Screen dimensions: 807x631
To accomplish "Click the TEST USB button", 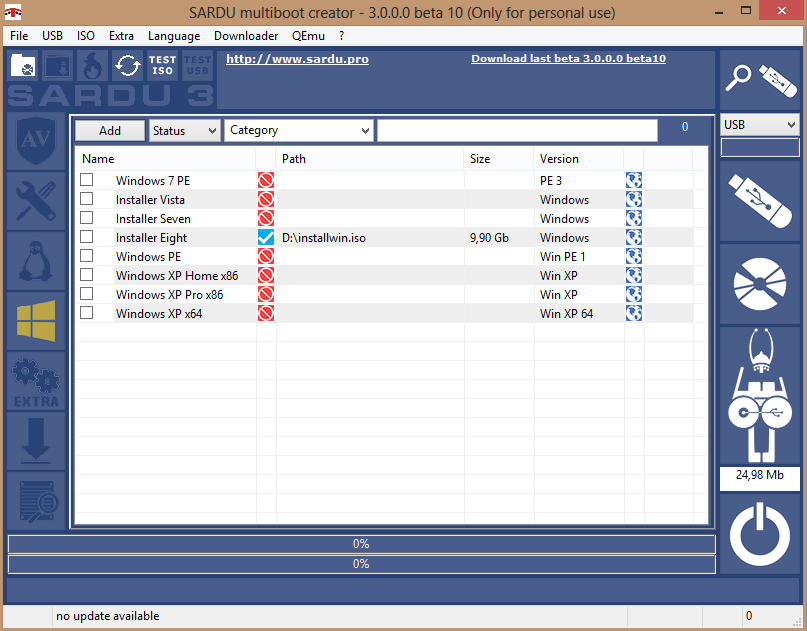I will (197, 65).
